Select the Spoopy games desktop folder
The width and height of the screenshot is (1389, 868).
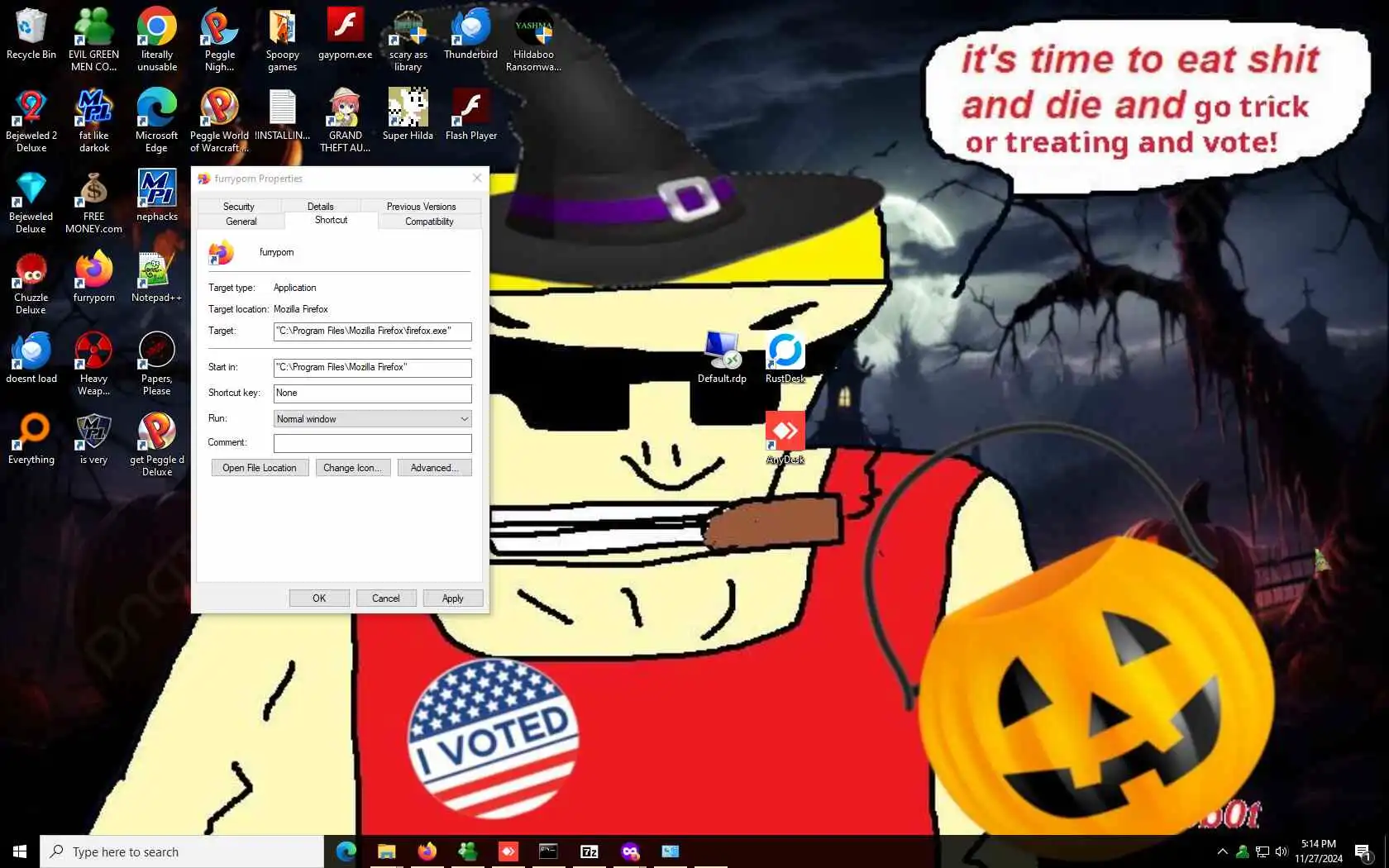tap(282, 40)
